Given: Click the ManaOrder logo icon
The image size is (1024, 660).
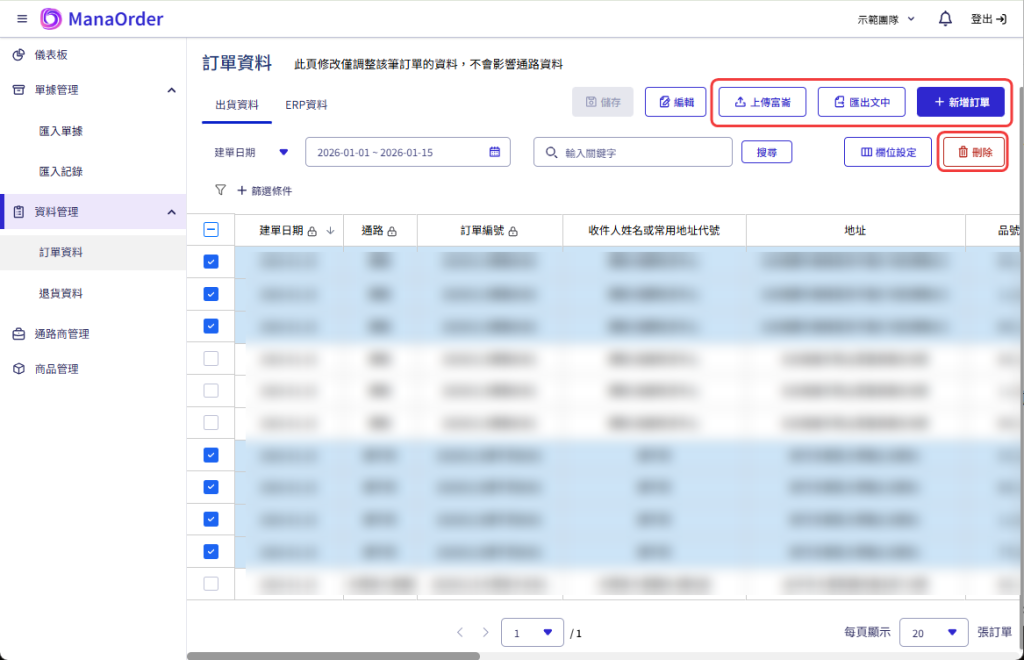Looking at the screenshot, I should point(51,19).
